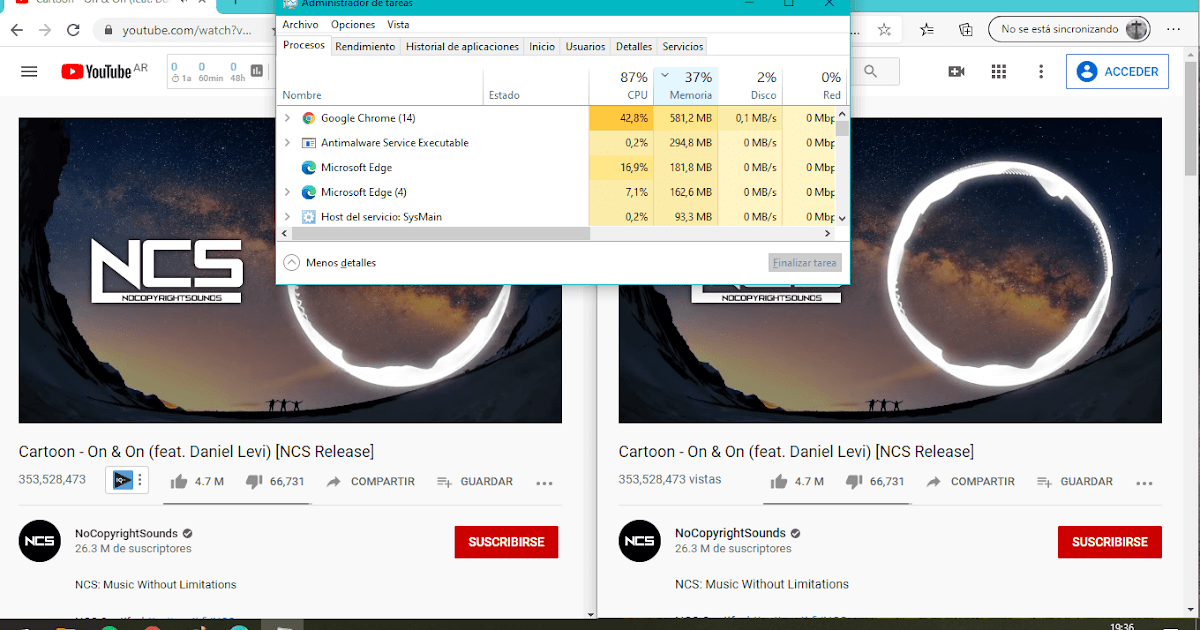Screen dimensions: 1200x630
Task: Toggle dislike on the video
Action: click(x=253, y=481)
